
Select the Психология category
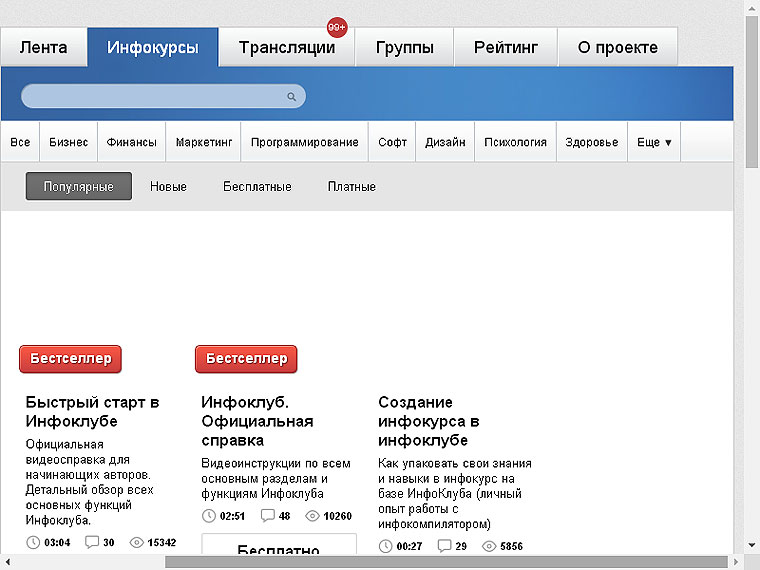coord(515,142)
